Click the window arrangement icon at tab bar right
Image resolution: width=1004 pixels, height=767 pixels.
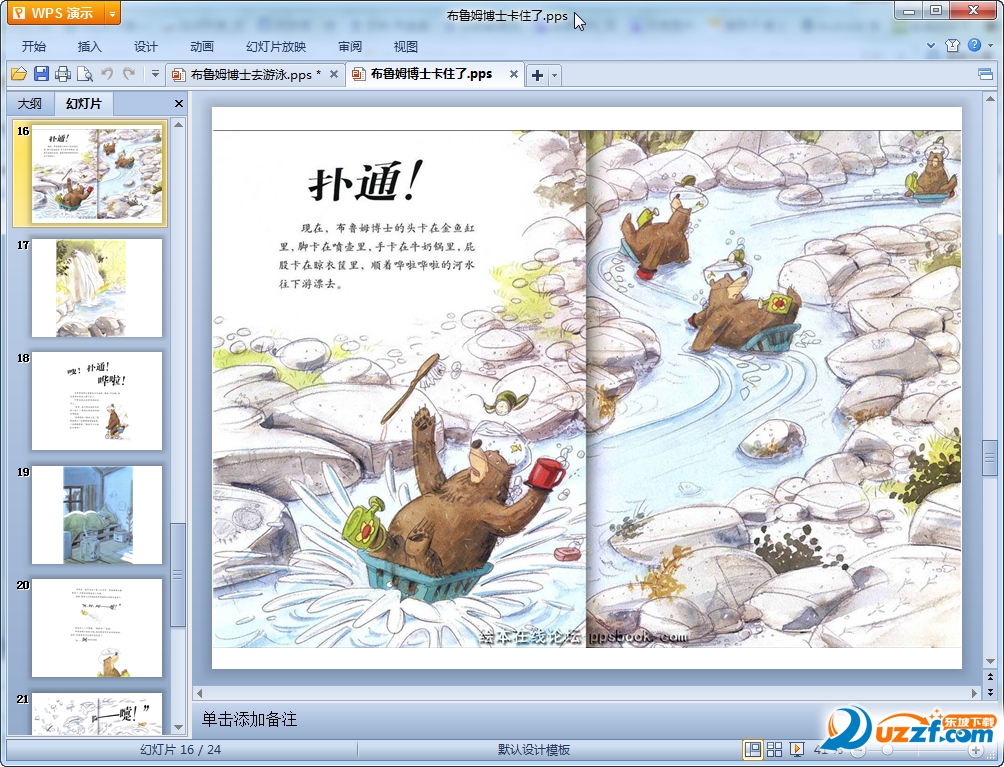click(x=985, y=75)
